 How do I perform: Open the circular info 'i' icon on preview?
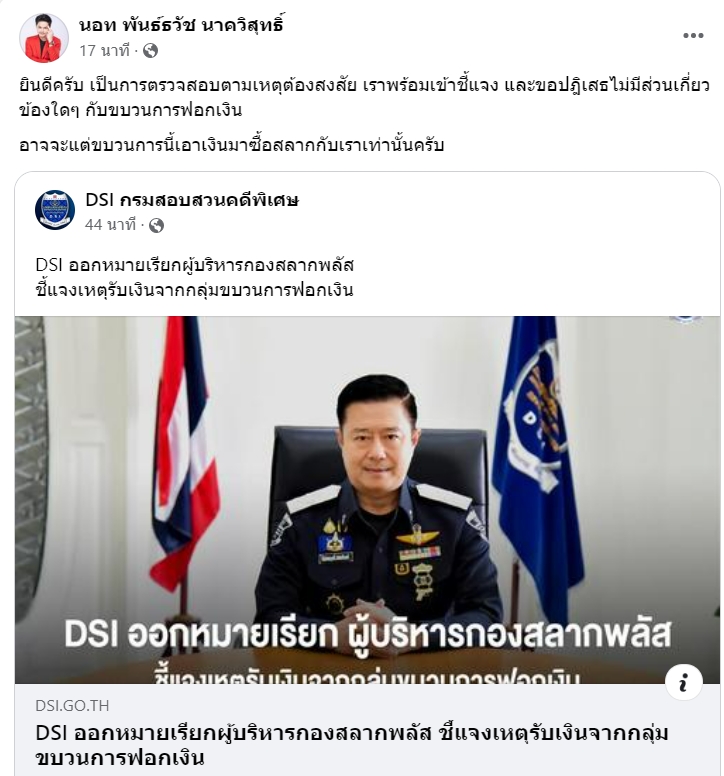[684, 683]
